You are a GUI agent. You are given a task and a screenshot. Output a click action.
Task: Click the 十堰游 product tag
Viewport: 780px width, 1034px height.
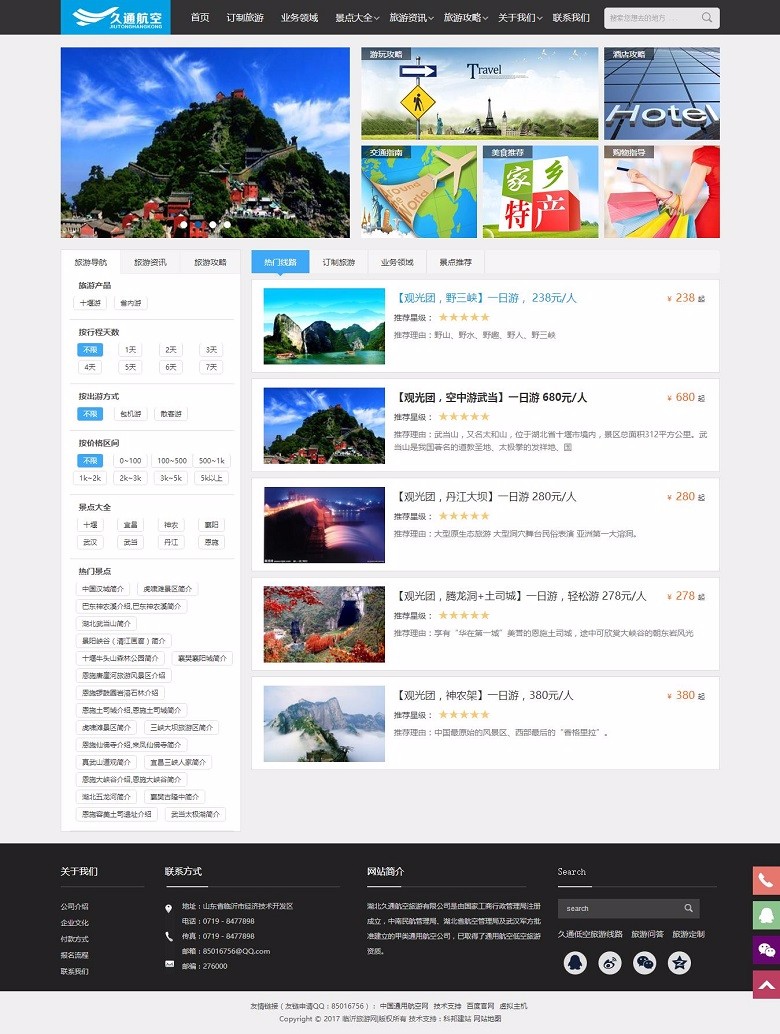tap(90, 303)
